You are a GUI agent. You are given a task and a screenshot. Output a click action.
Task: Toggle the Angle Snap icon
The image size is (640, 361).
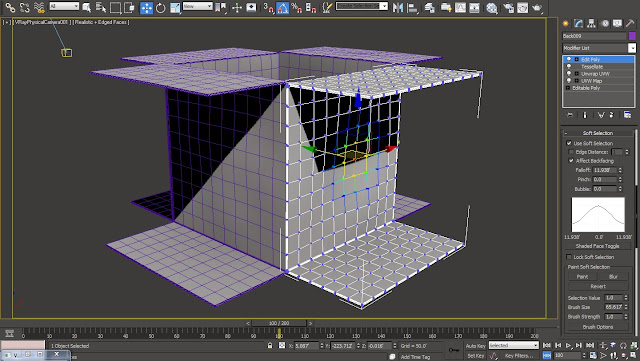click(282, 7)
